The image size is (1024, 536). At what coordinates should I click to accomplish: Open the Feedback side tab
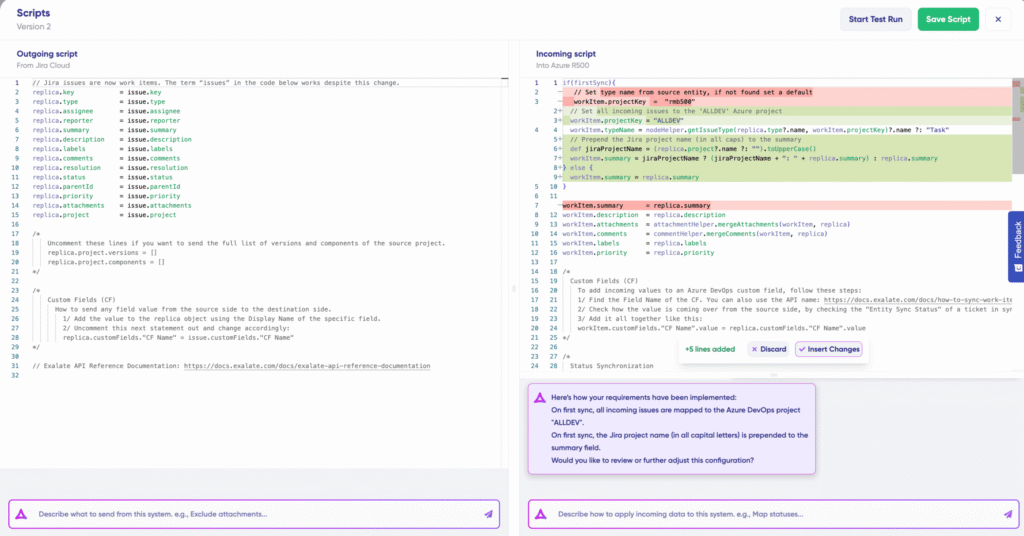[x=1016, y=247]
